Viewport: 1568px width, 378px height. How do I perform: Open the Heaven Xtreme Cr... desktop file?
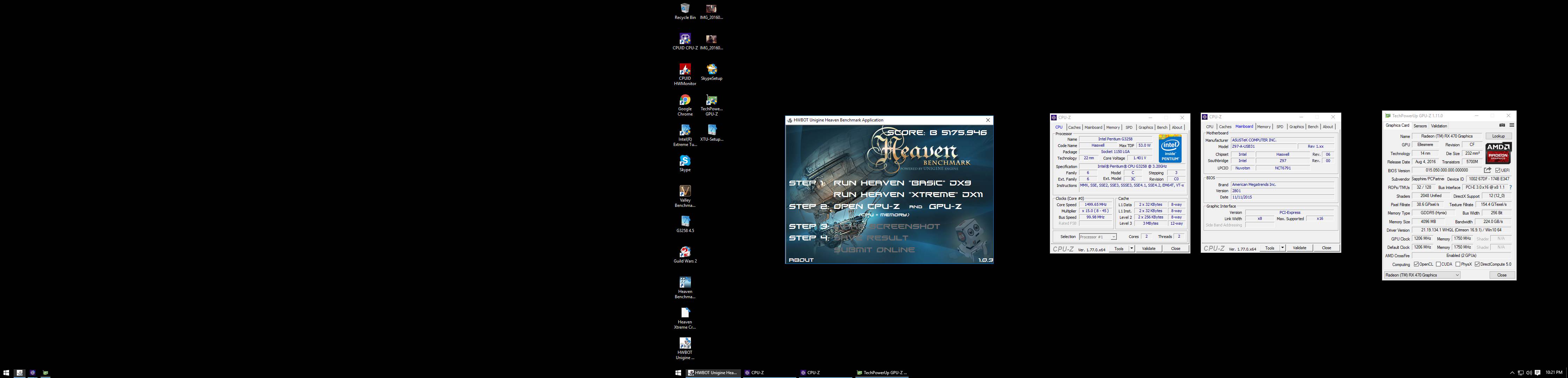coord(685,318)
